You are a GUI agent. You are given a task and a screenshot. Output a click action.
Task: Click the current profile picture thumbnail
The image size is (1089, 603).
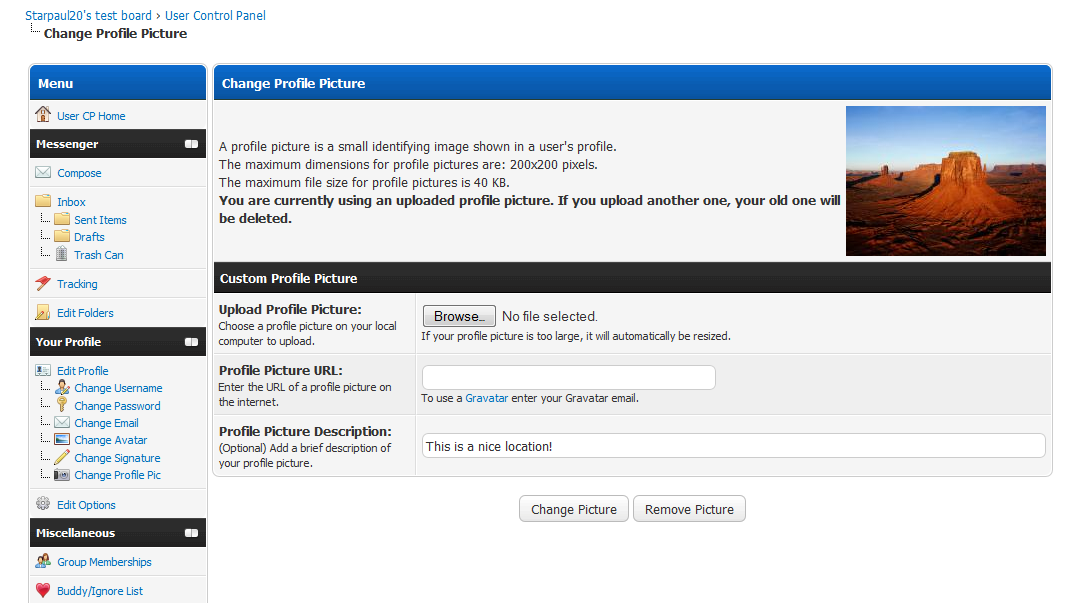point(945,181)
